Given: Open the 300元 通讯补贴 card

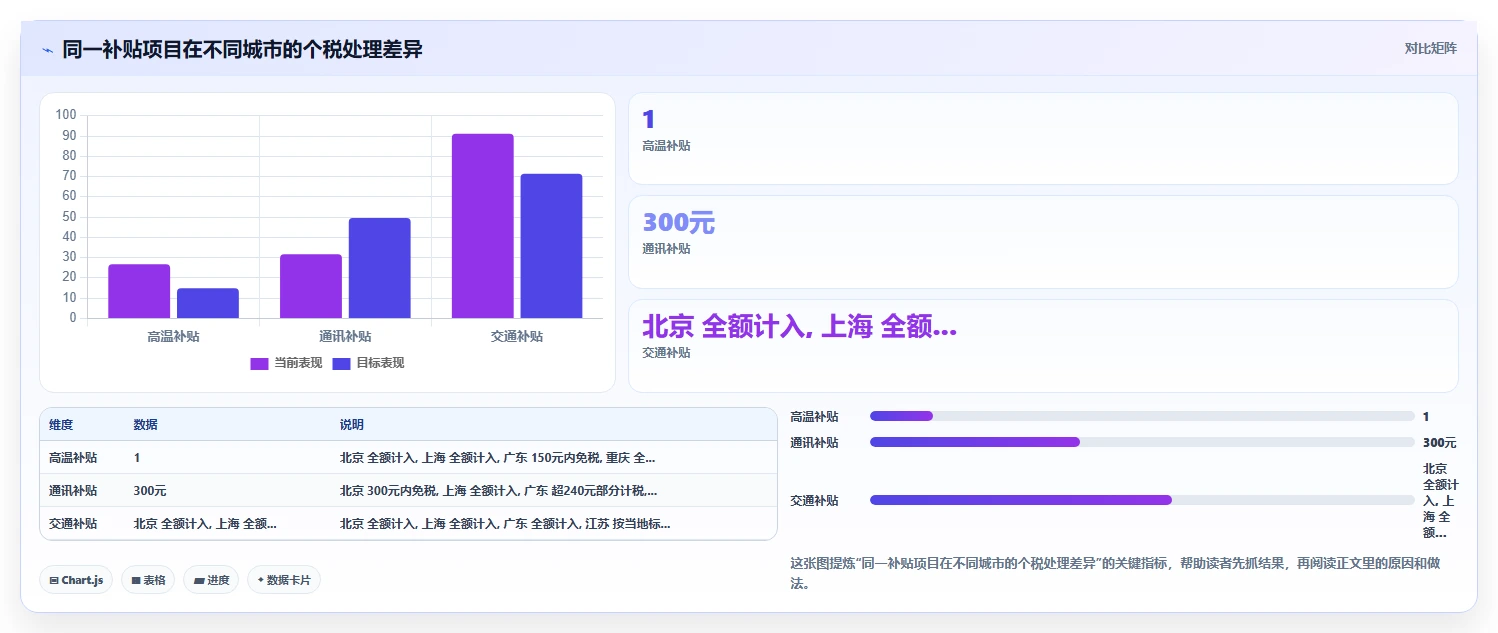Looking at the screenshot, I should [1043, 242].
